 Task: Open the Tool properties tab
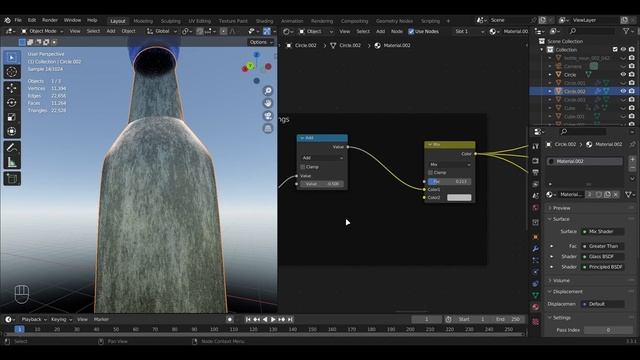(x=536, y=146)
